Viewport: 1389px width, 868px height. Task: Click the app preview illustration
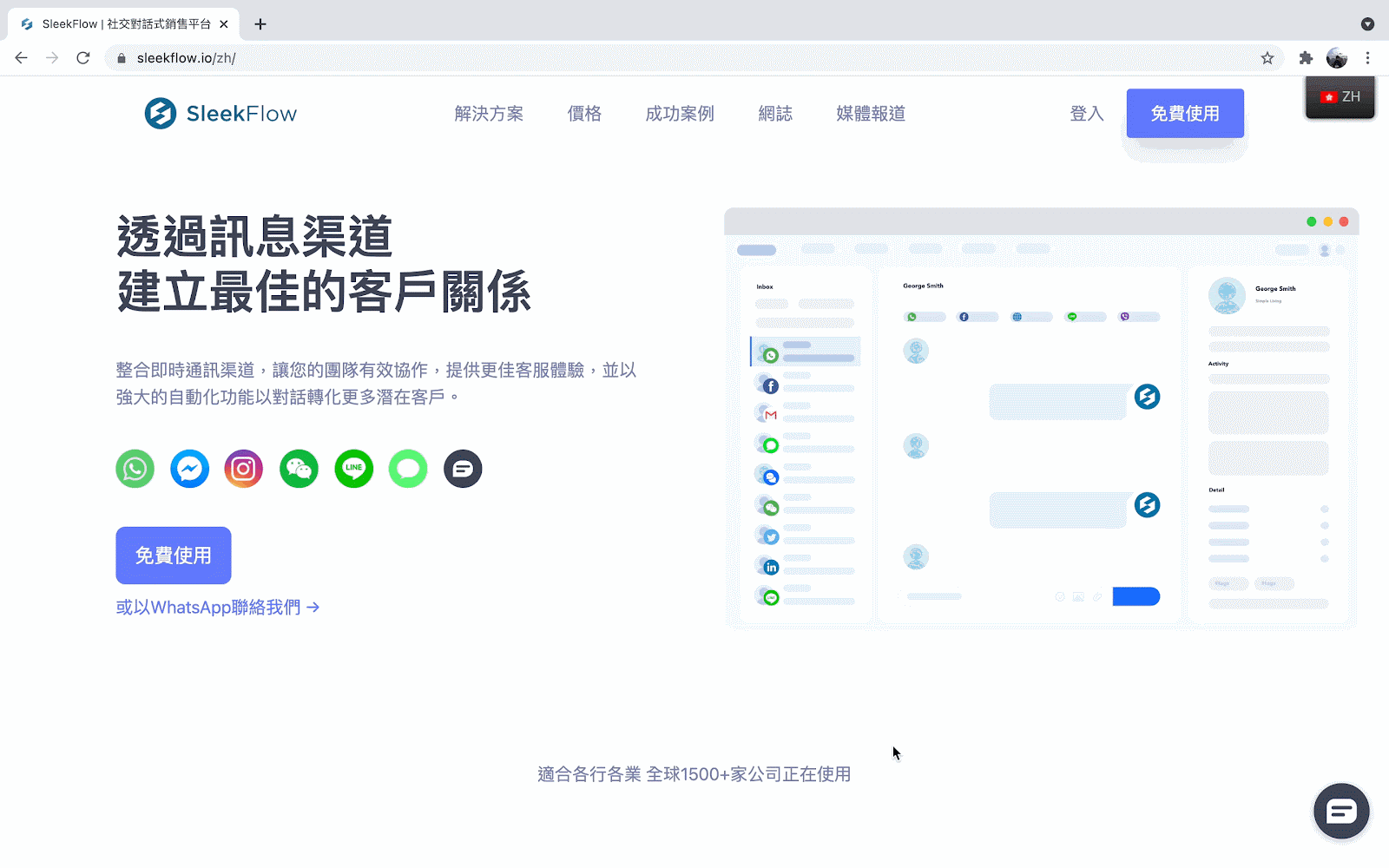click(1041, 418)
